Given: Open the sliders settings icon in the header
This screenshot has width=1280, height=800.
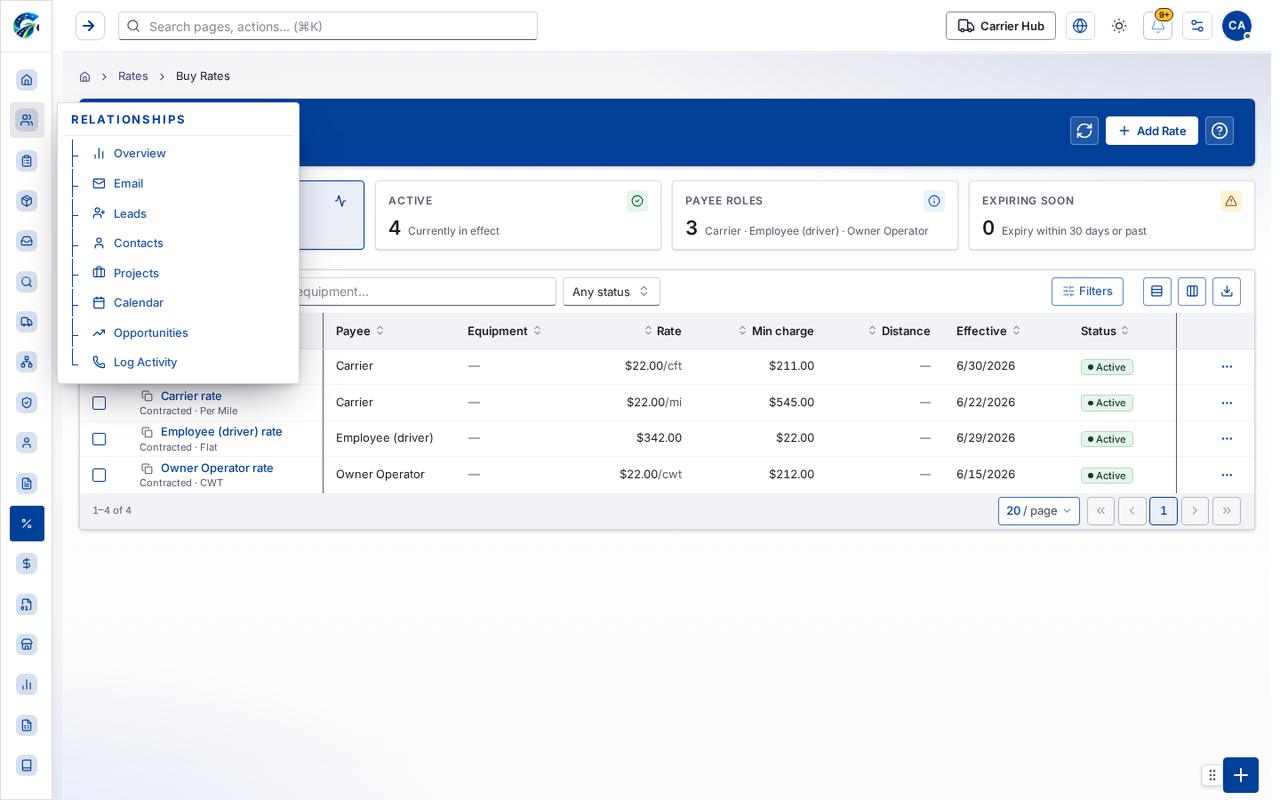Looking at the screenshot, I should point(1197,26).
